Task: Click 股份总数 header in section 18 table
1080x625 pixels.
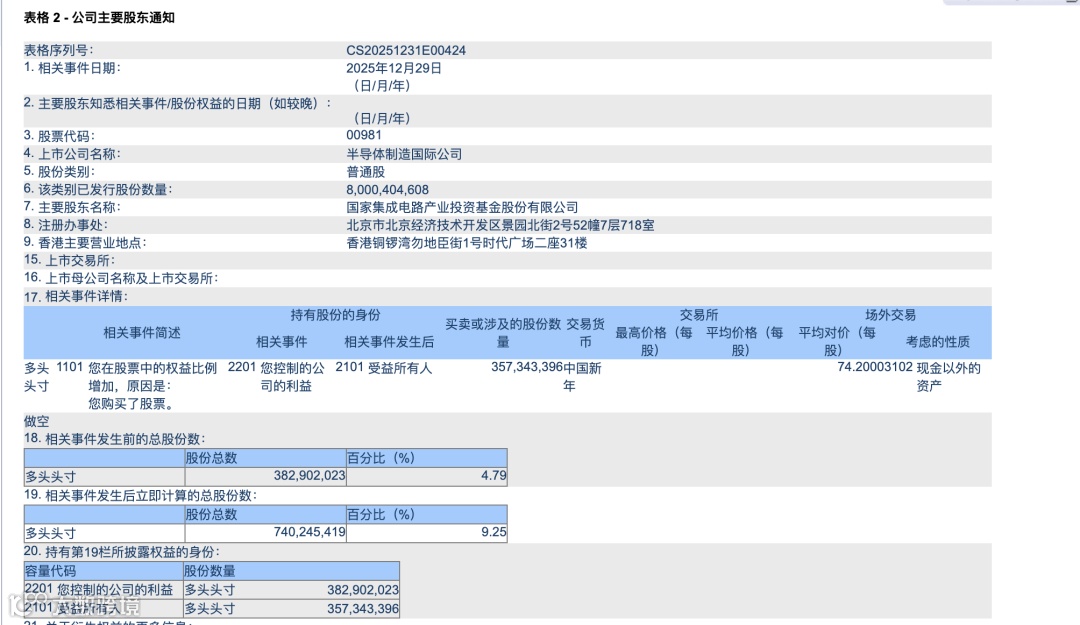Action: pyautogui.click(x=211, y=458)
